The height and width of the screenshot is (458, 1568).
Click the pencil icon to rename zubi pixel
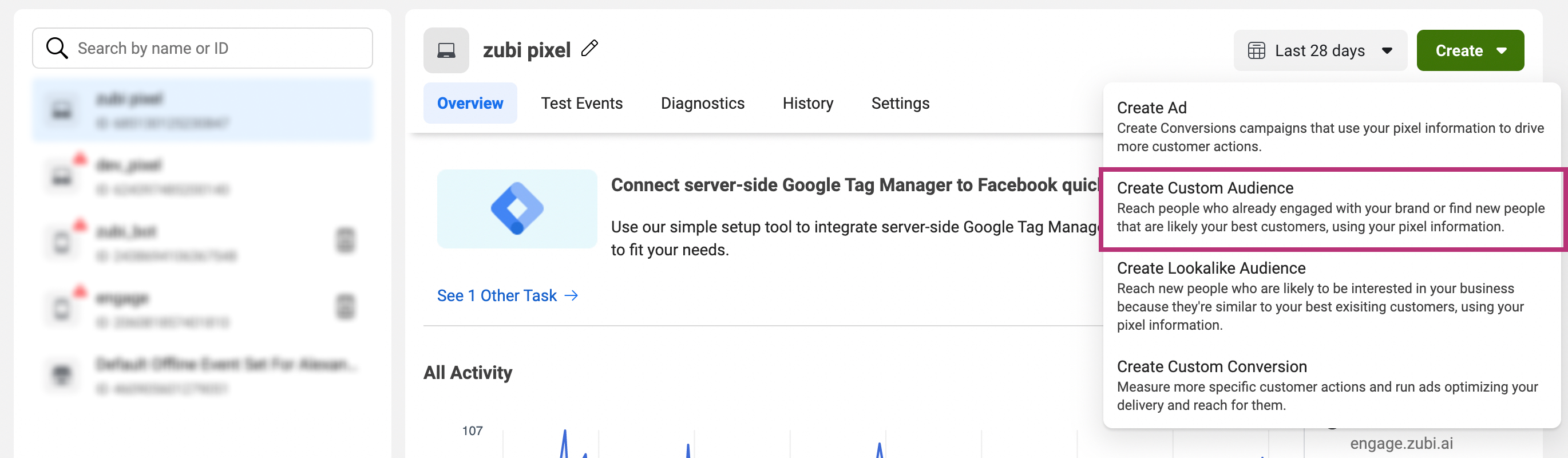589,48
